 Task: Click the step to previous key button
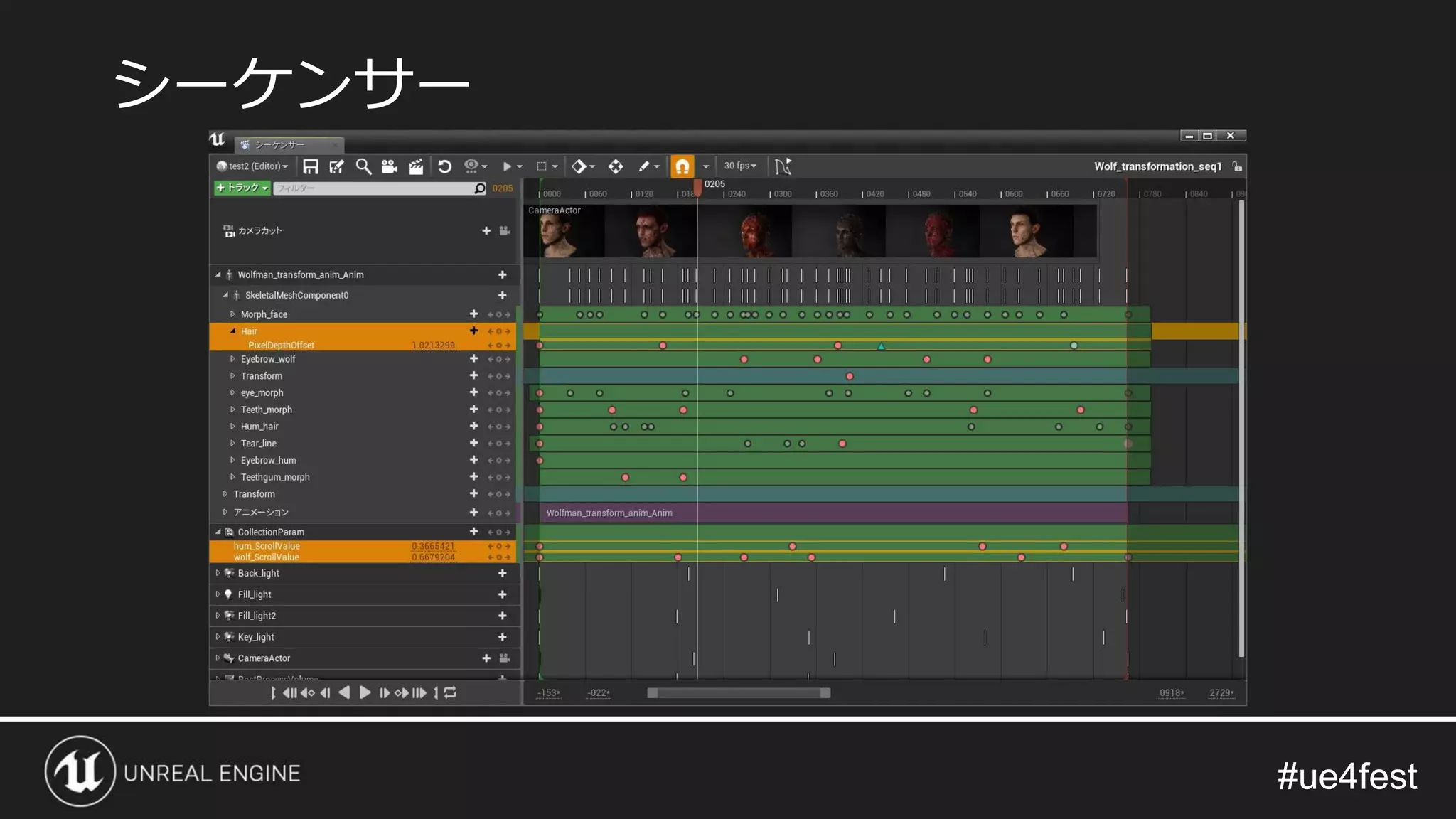pyautogui.click(x=307, y=692)
